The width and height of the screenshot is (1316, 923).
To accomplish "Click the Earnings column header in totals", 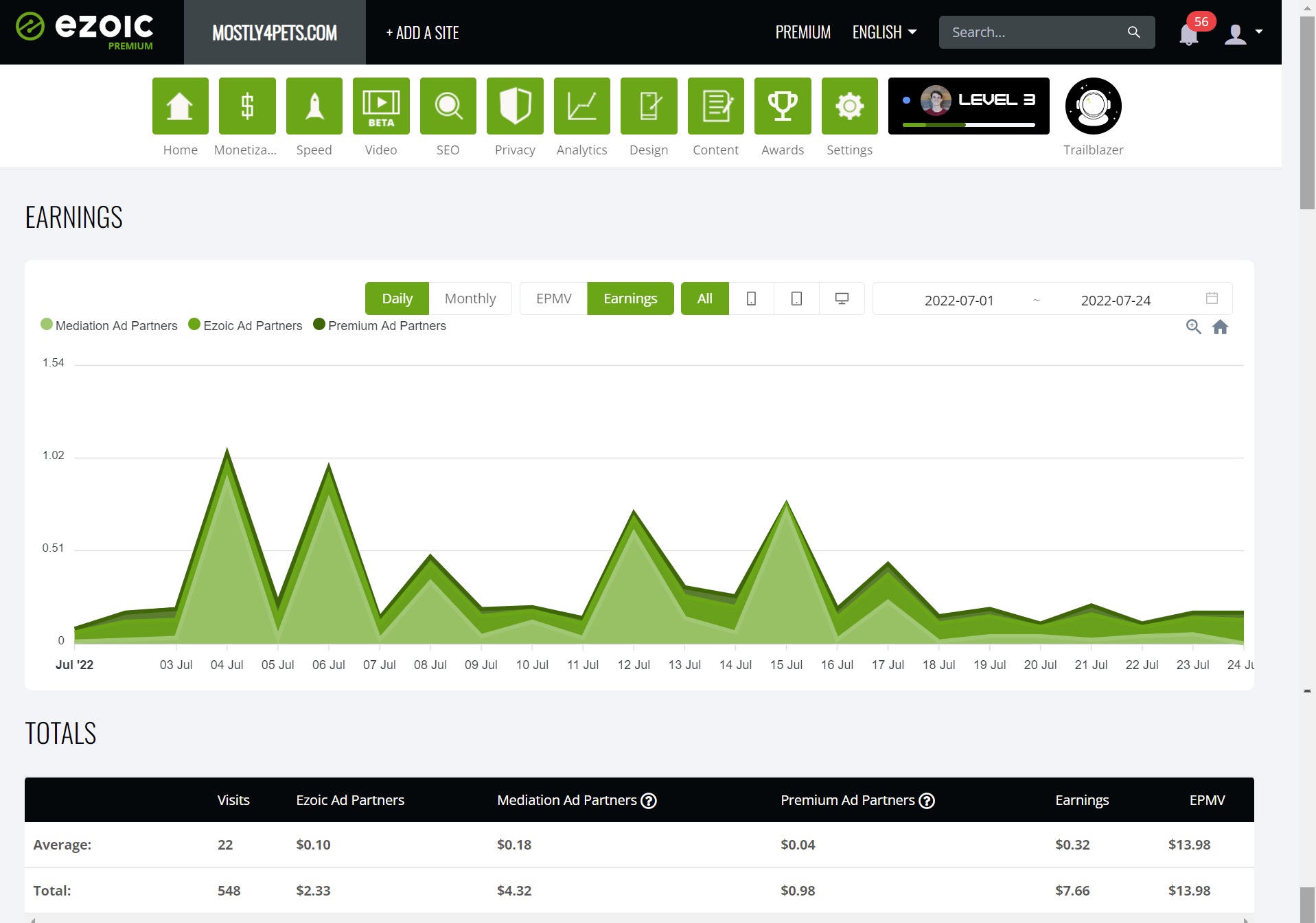I will (x=1082, y=800).
